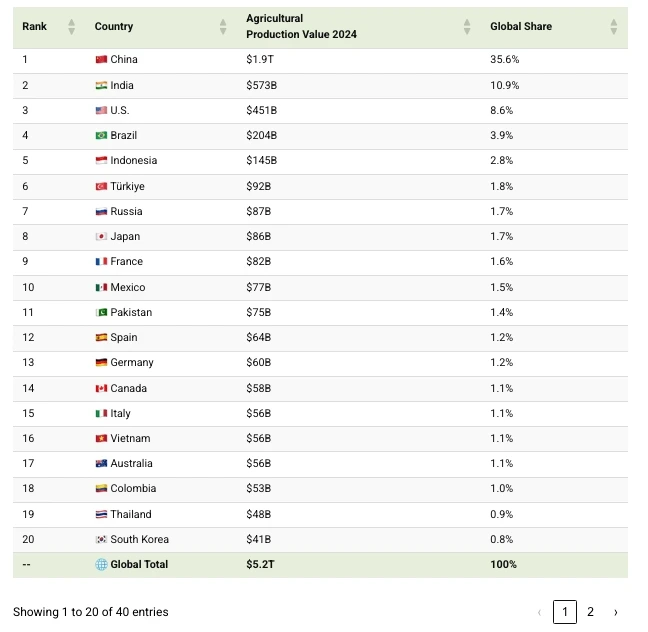Sort by Global Share column arrows
Screen dimensions: 648x632
614,27
